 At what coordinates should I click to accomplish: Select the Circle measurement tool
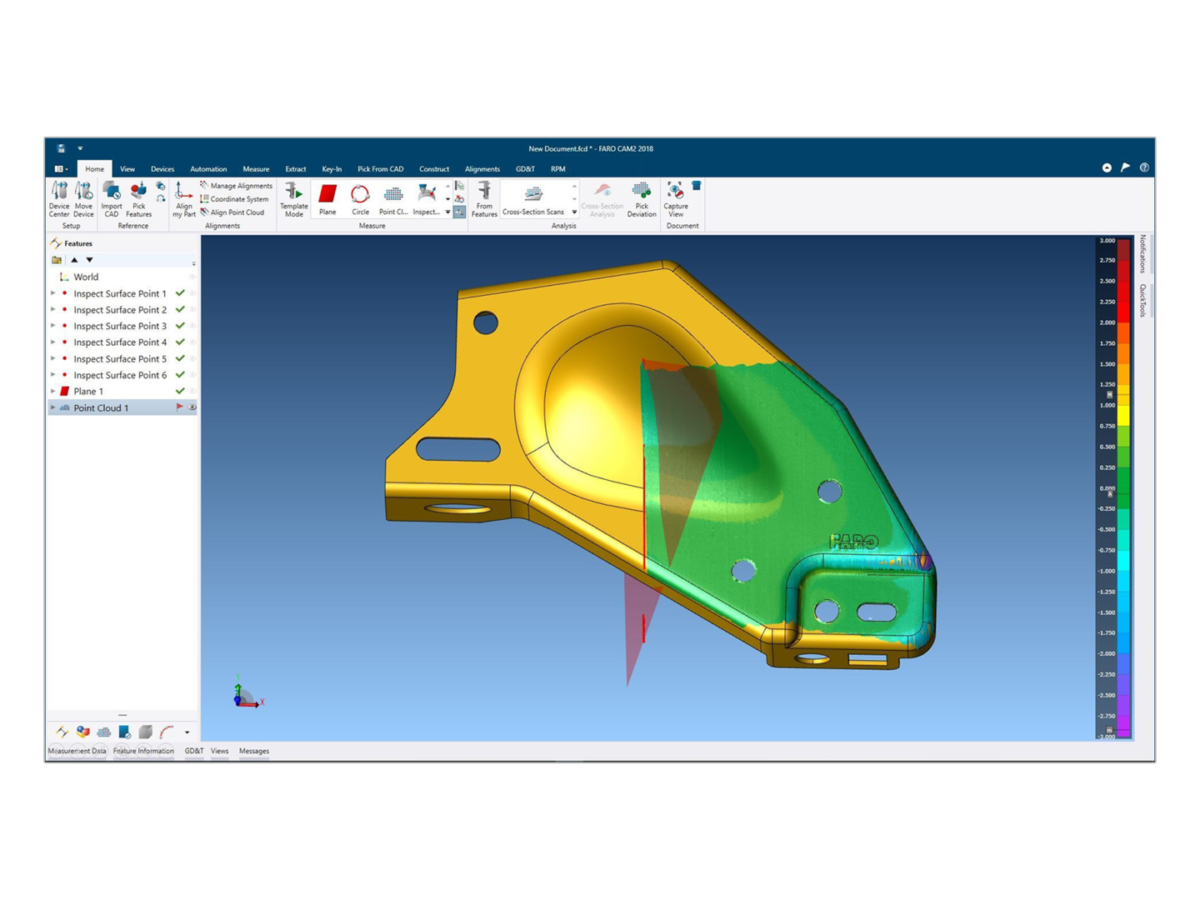(x=360, y=200)
